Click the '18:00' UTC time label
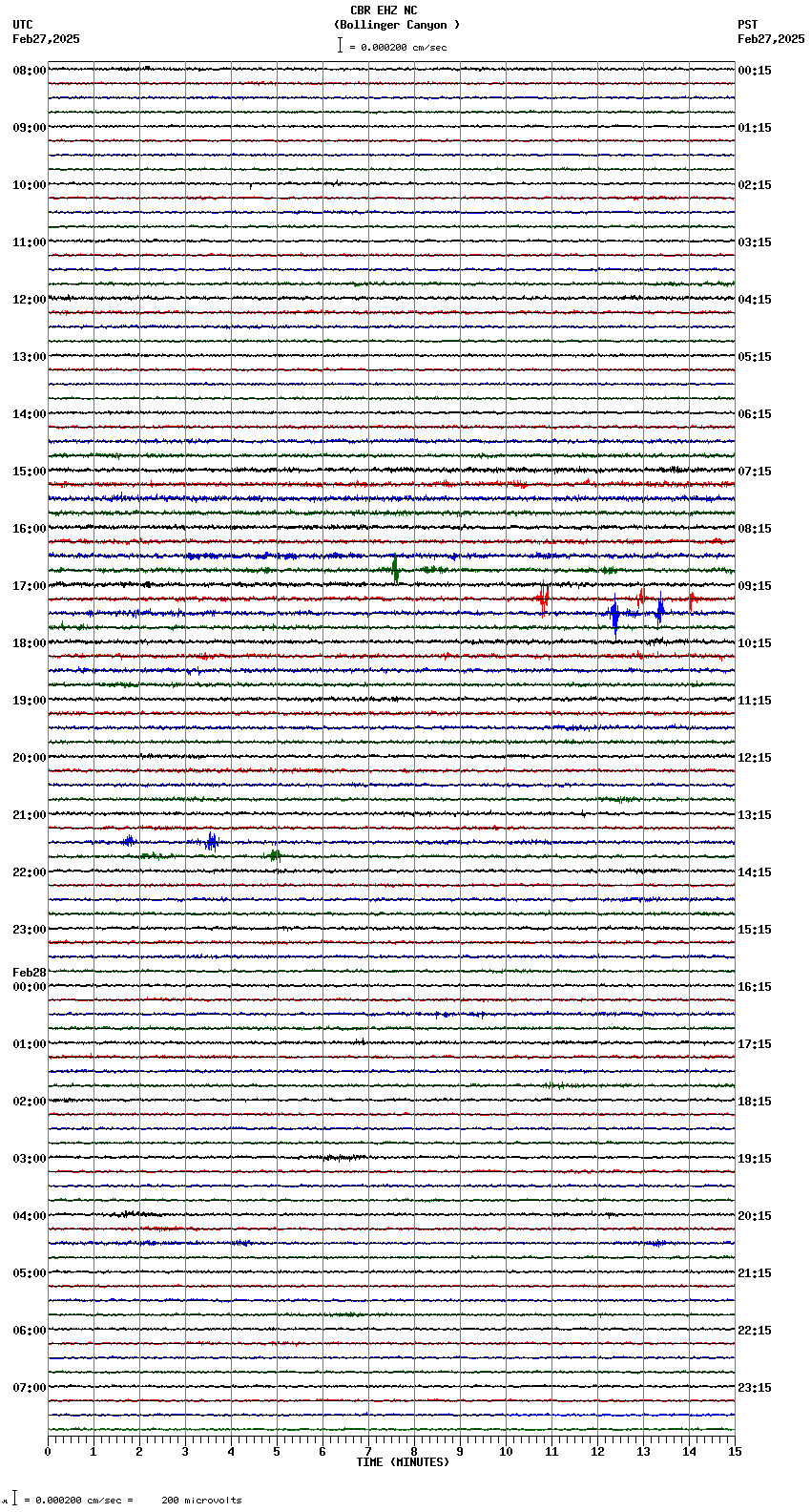The width and height of the screenshot is (811, 1512). [29, 643]
